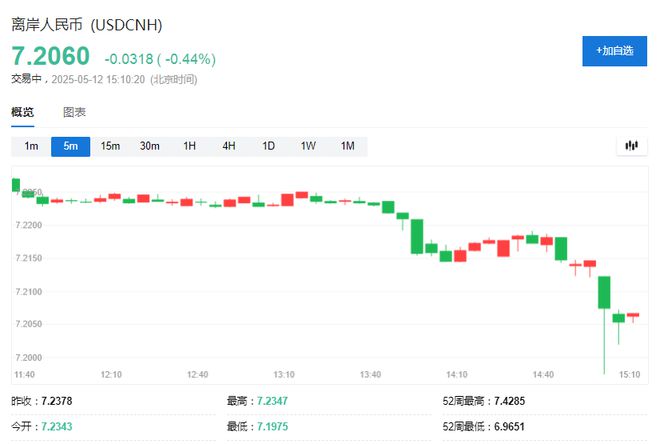660x444 pixels.
Task: Click the 7.2100 price axis label
Action: [x=29, y=292]
